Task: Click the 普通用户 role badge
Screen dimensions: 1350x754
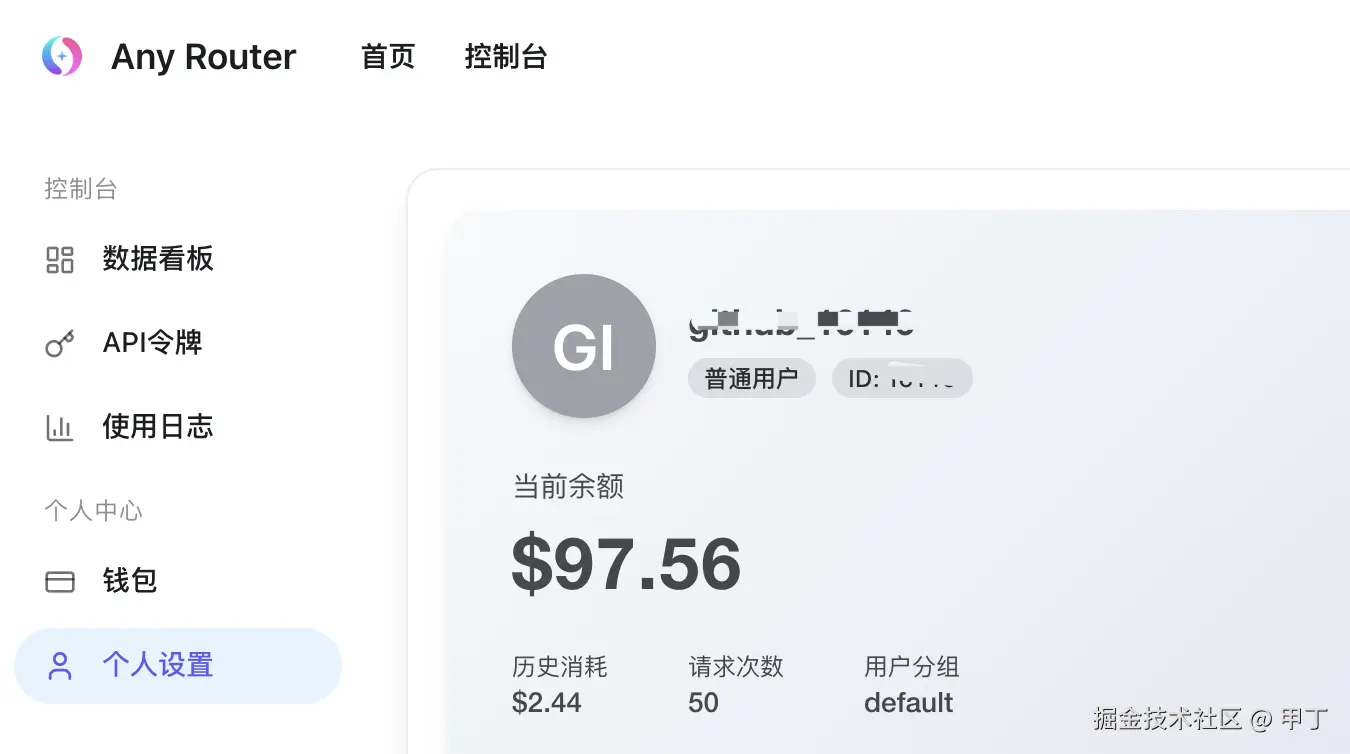Action: coord(751,379)
